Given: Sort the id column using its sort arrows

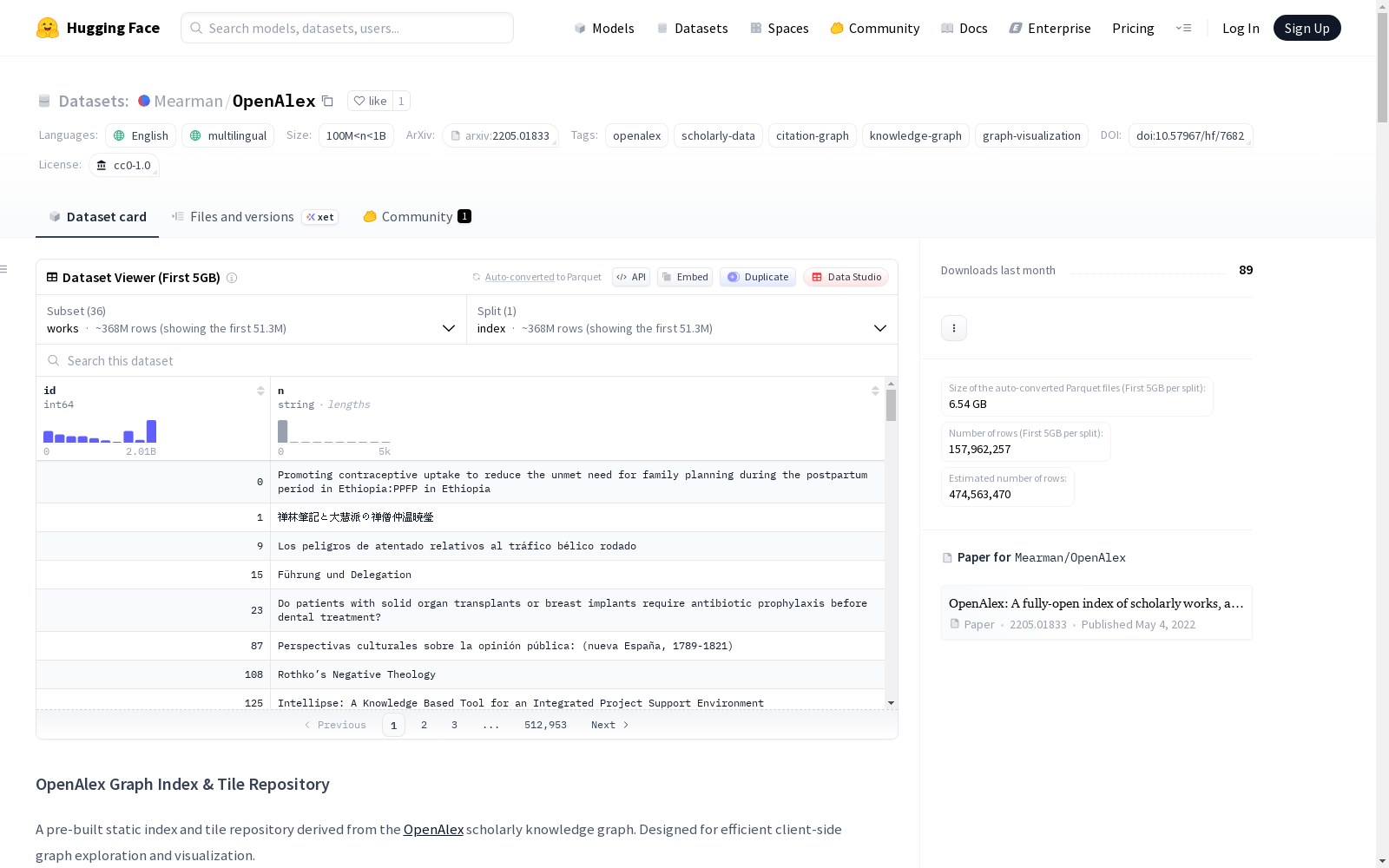Looking at the screenshot, I should (x=260, y=391).
